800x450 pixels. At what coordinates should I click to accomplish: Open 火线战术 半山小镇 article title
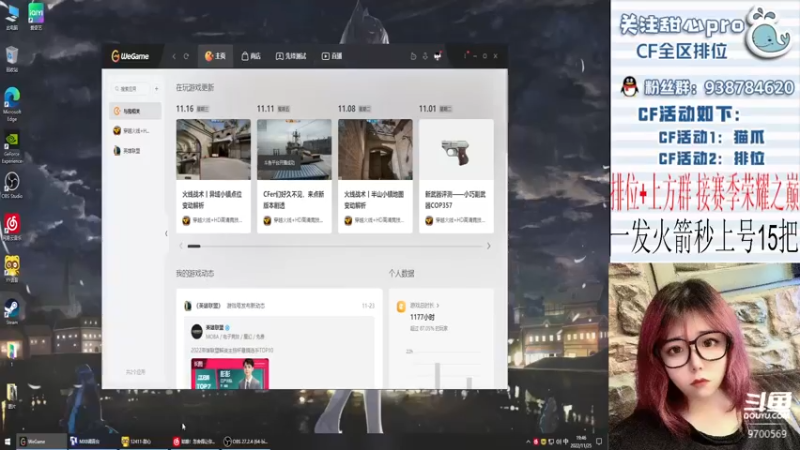[374, 199]
